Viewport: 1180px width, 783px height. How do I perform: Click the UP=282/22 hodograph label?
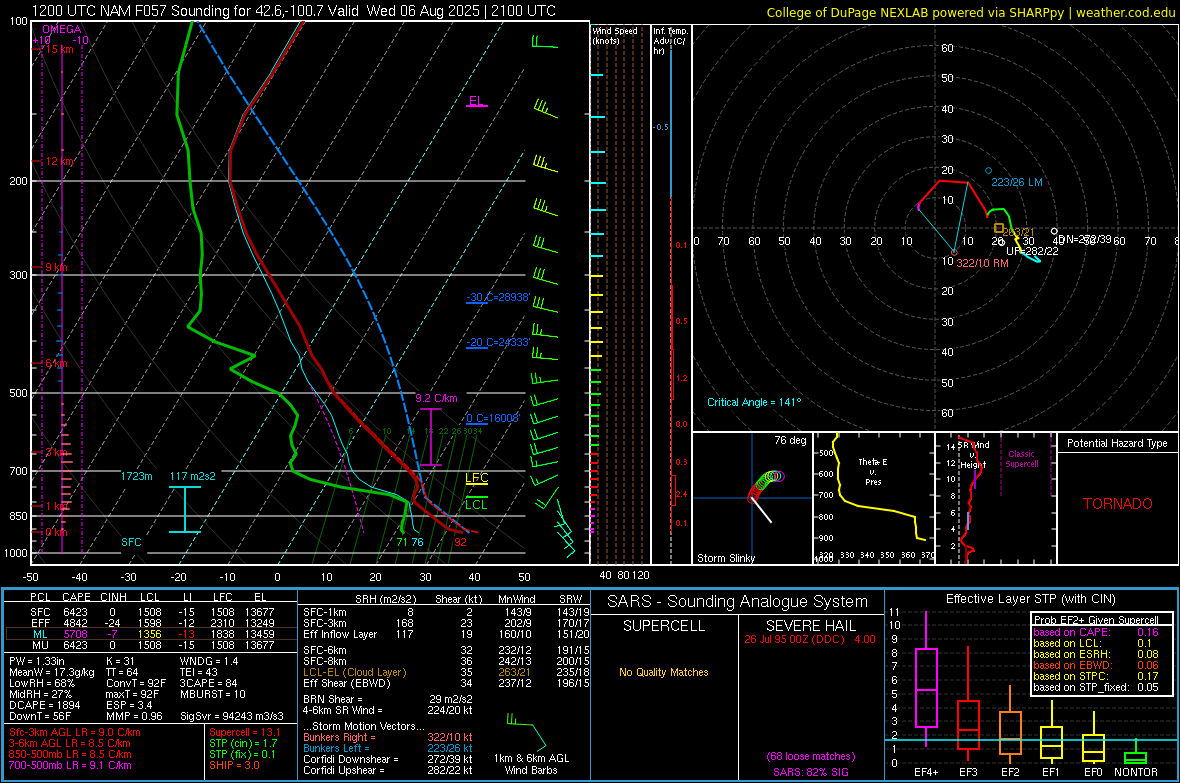1032,251
